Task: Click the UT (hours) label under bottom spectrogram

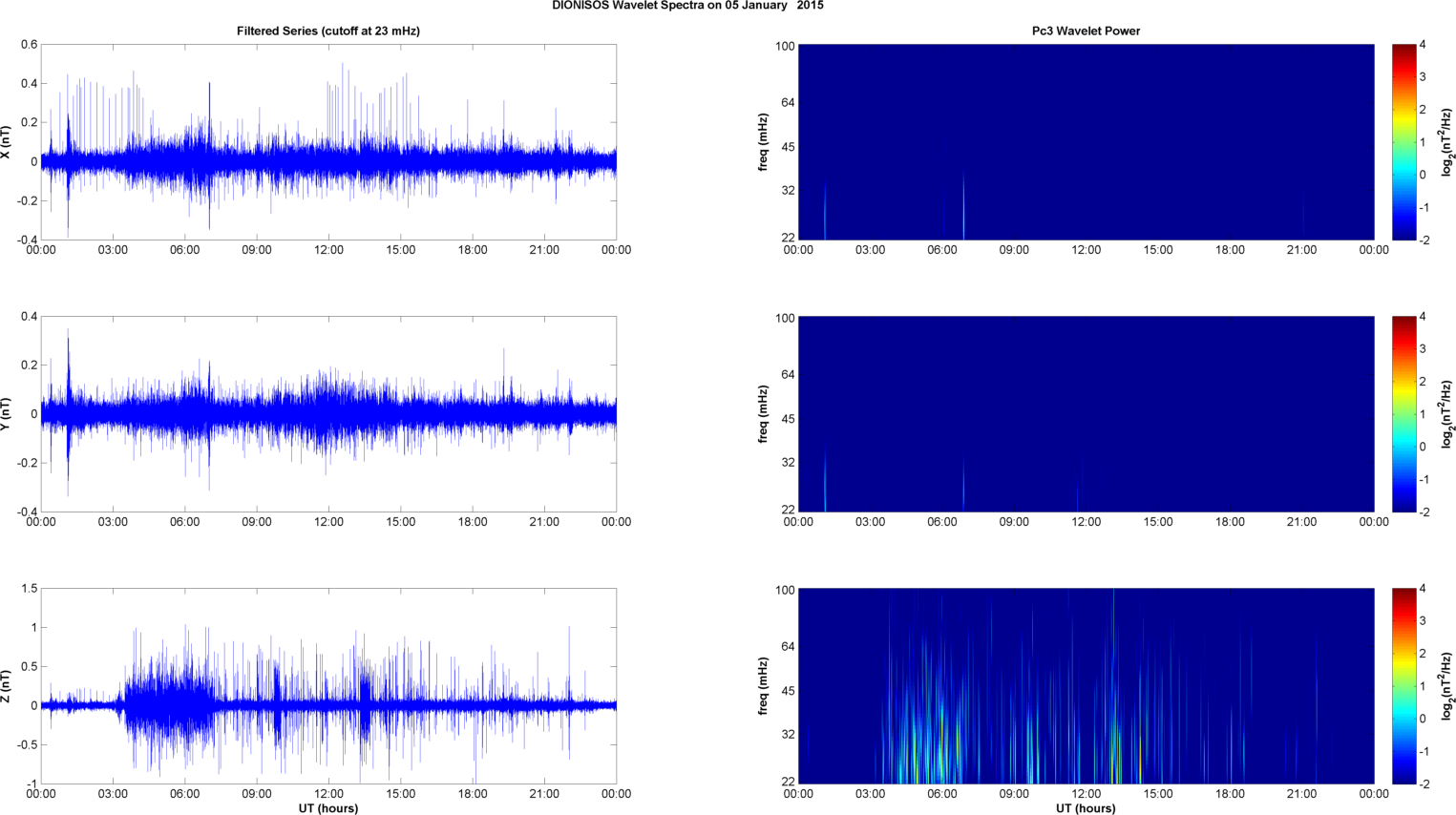Action: [x=1086, y=808]
